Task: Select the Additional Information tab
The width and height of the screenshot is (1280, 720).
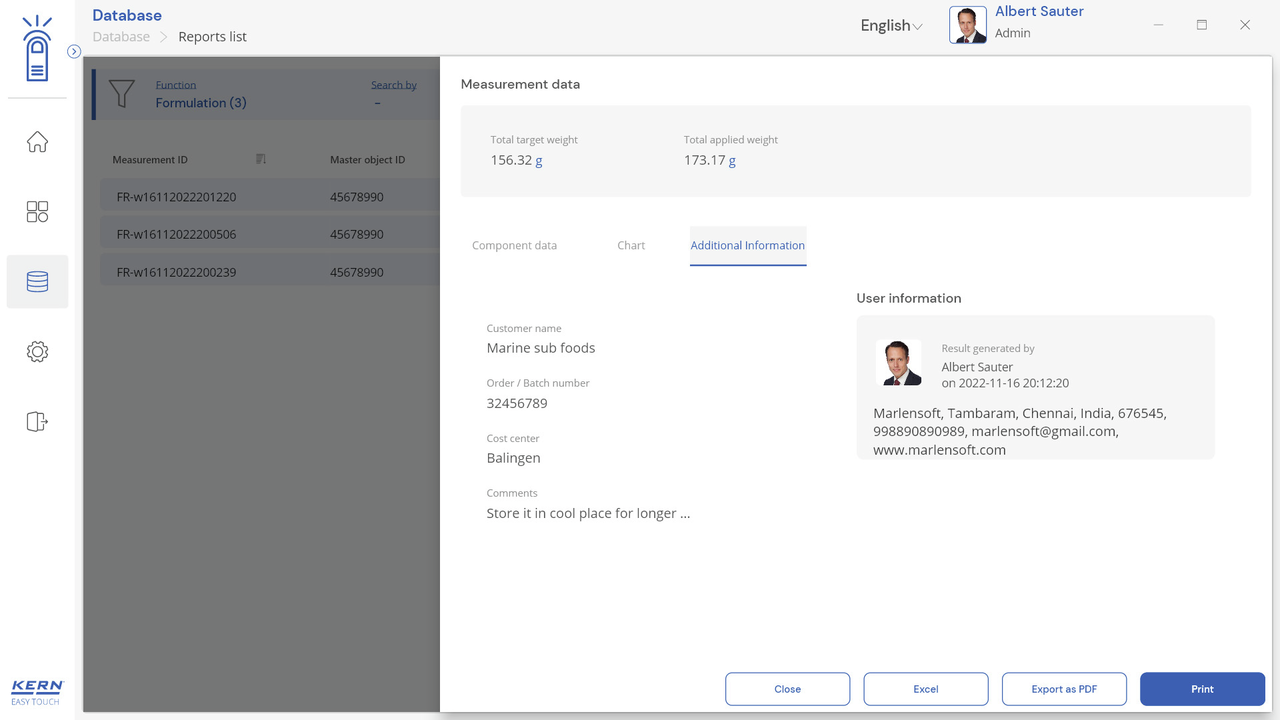Action: pyautogui.click(x=747, y=245)
